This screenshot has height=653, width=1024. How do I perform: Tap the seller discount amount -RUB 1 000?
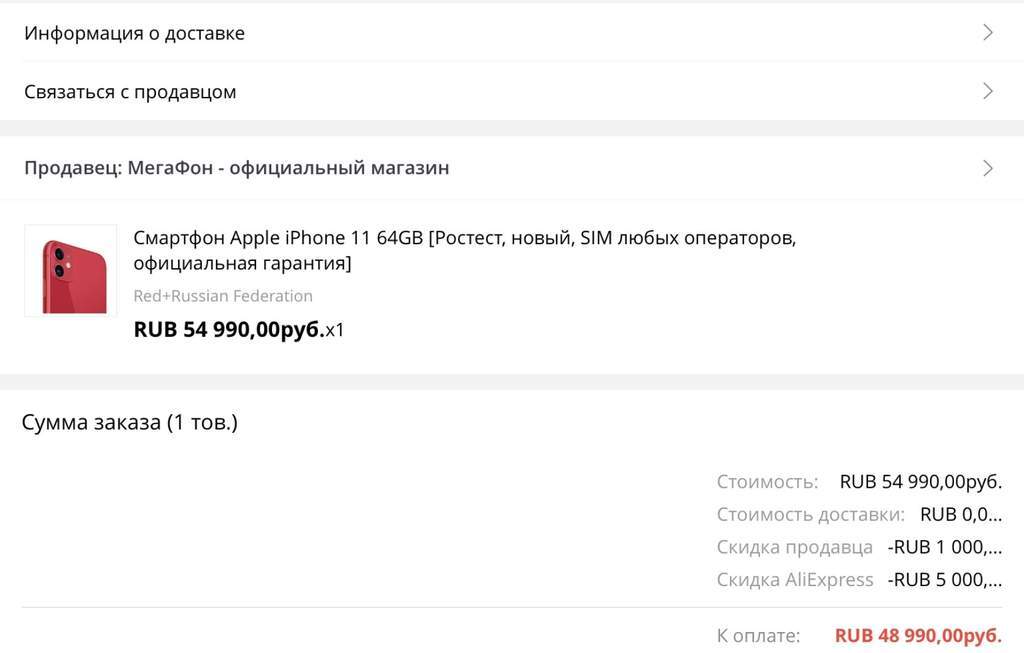944,547
